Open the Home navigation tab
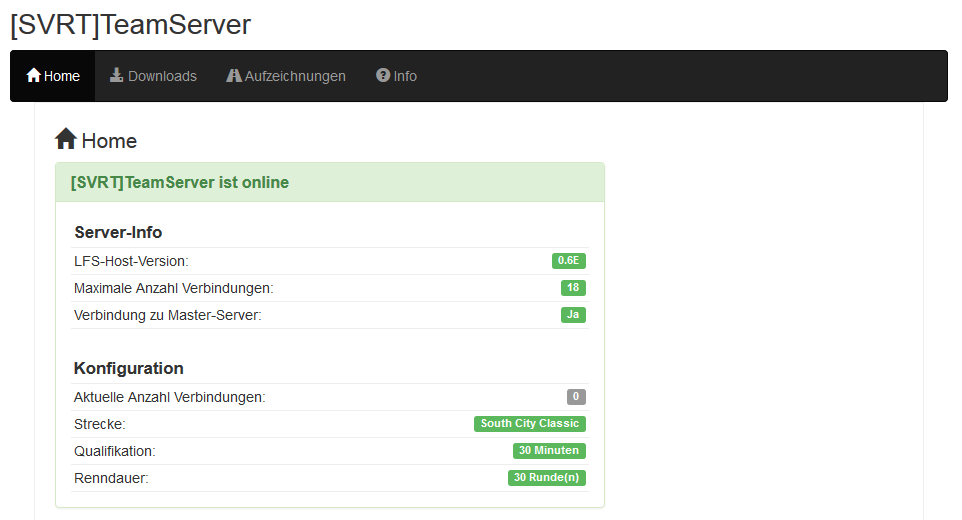 pyautogui.click(x=53, y=76)
